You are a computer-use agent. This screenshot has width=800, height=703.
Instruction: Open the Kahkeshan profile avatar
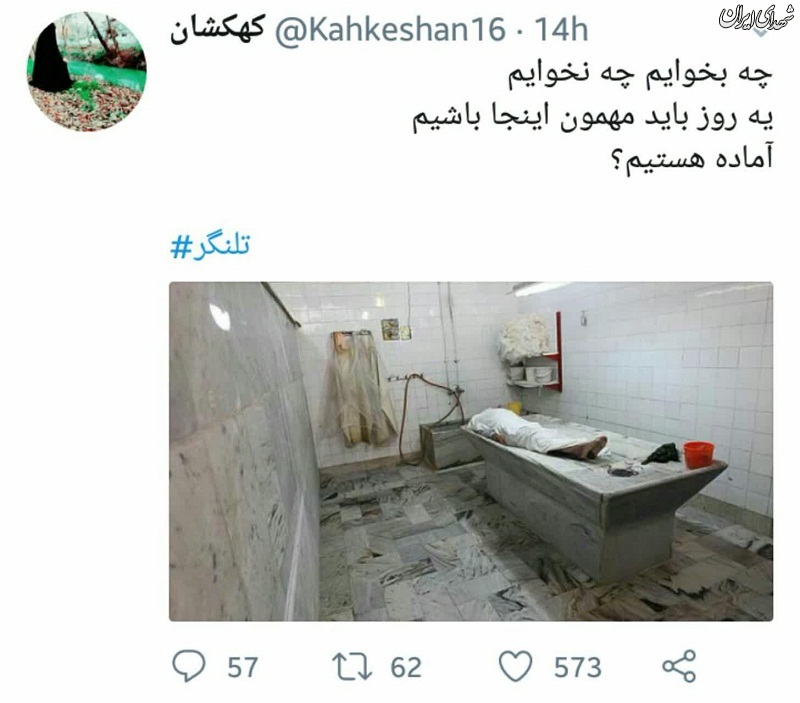tap(87, 71)
